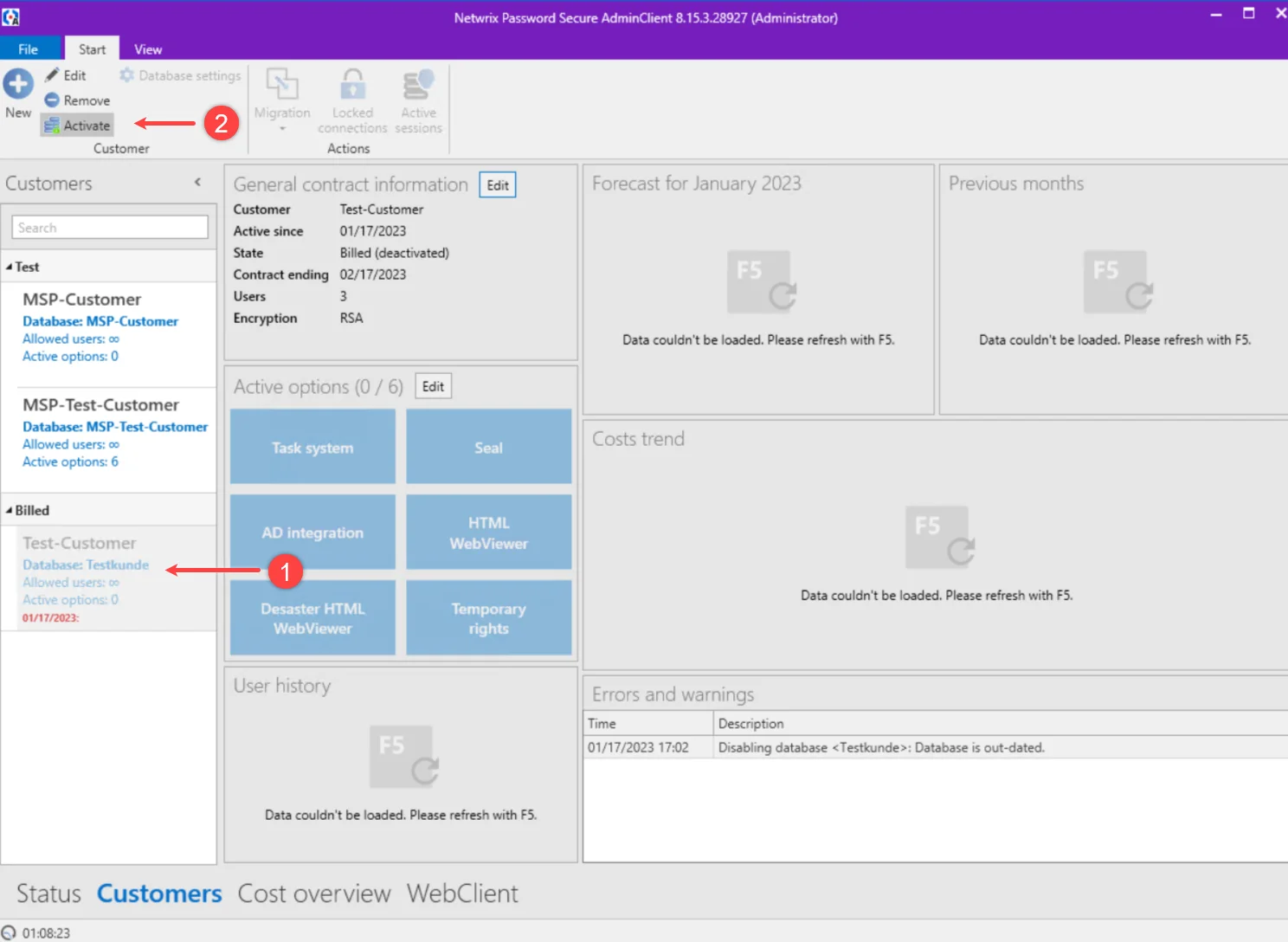Toggle the HTML WebViewer option tile
This screenshot has width=1288, height=942.
pyautogui.click(x=489, y=532)
